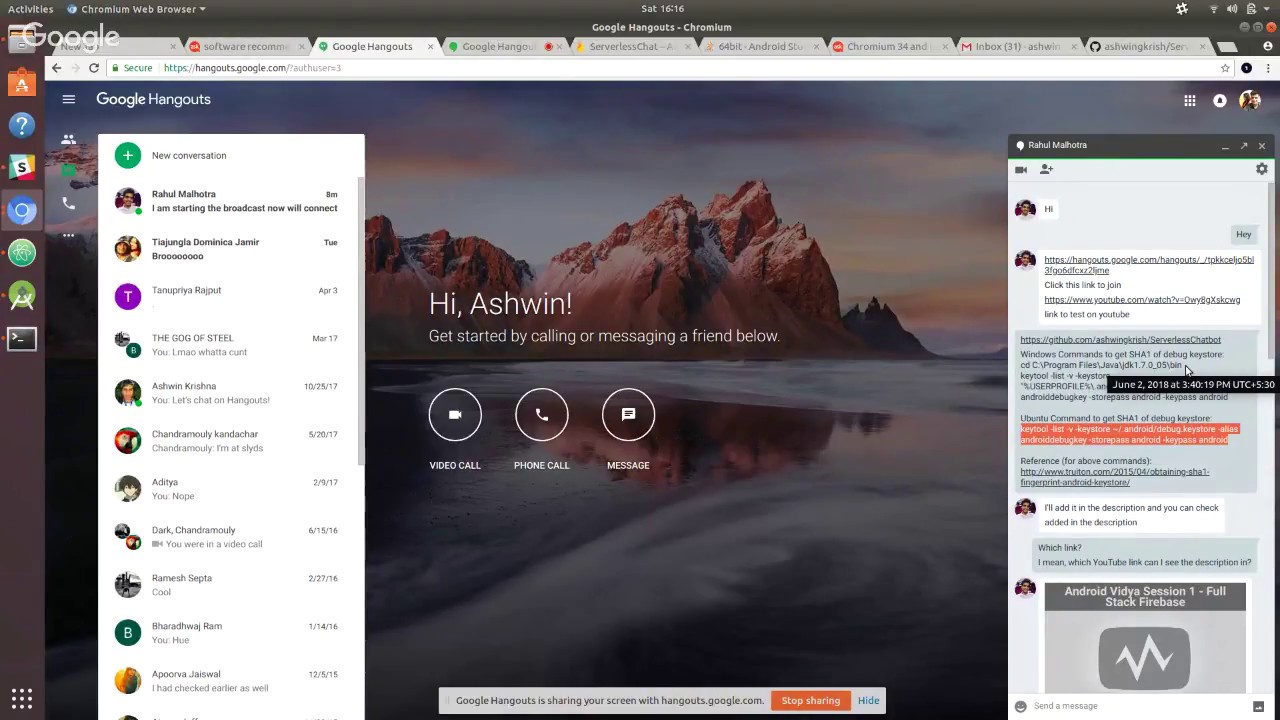Open the More options dots in sidebar

68,235
